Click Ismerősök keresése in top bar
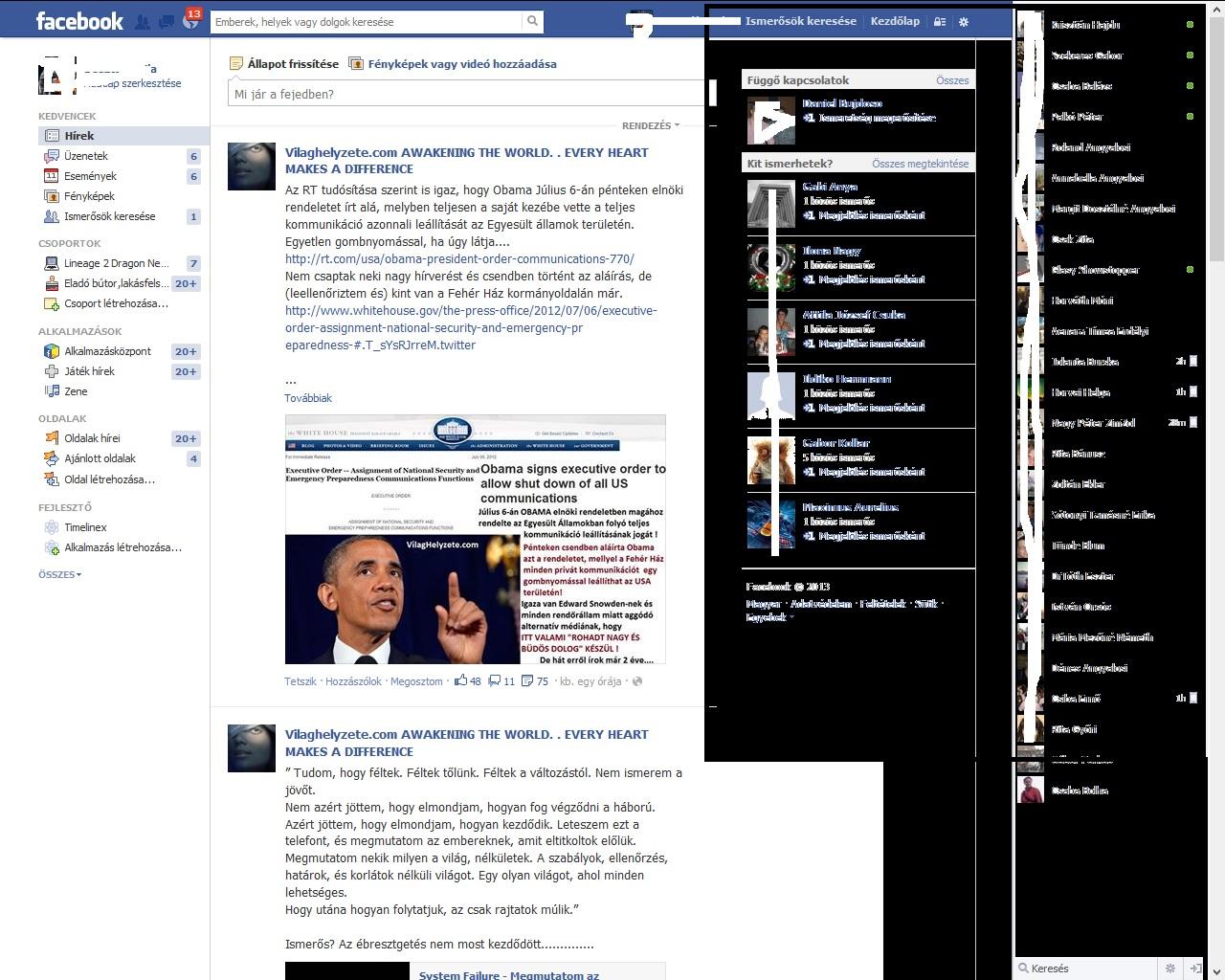This screenshot has width=1225, height=980. tap(801, 21)
